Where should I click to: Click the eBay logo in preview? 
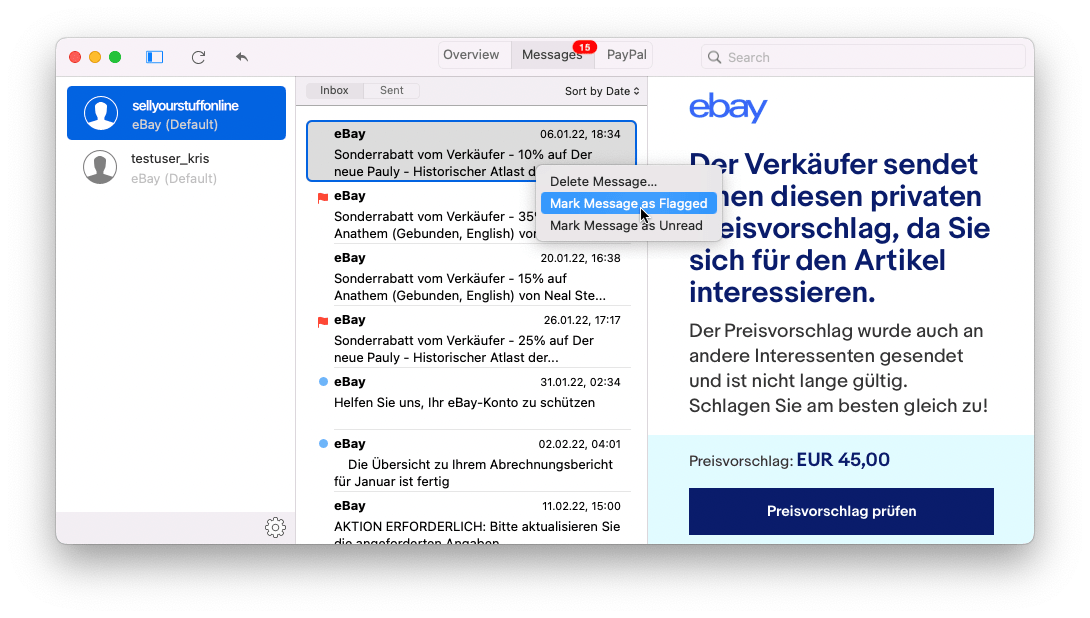click(x=728, y=108)
